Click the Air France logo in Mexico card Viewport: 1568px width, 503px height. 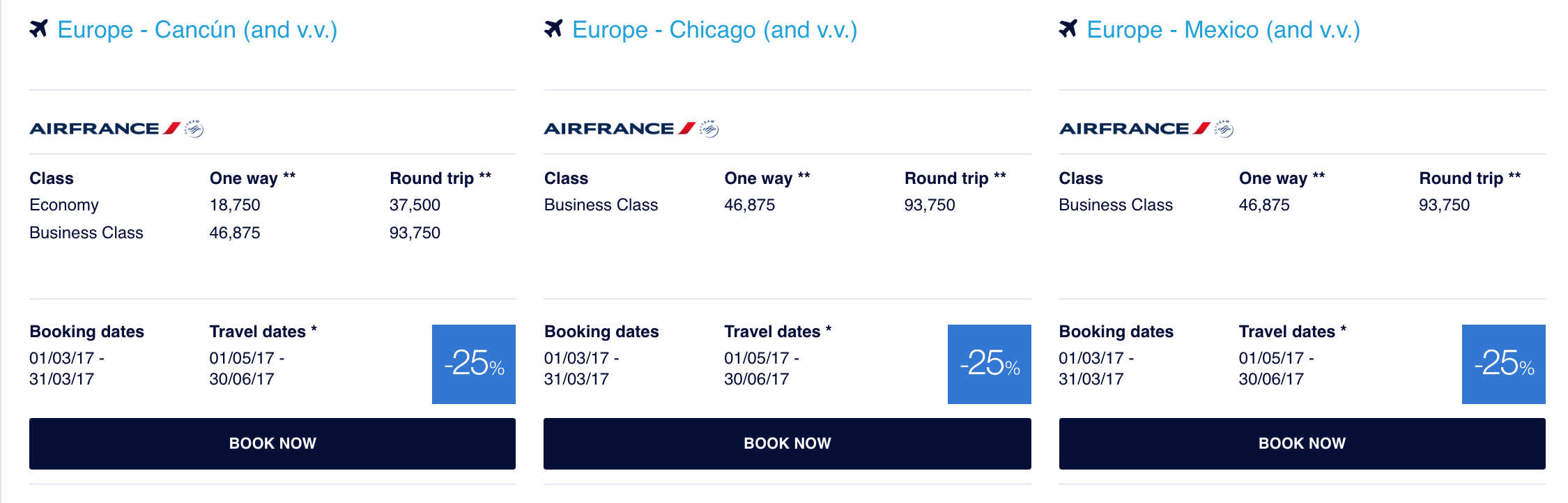coord(1135,128)
